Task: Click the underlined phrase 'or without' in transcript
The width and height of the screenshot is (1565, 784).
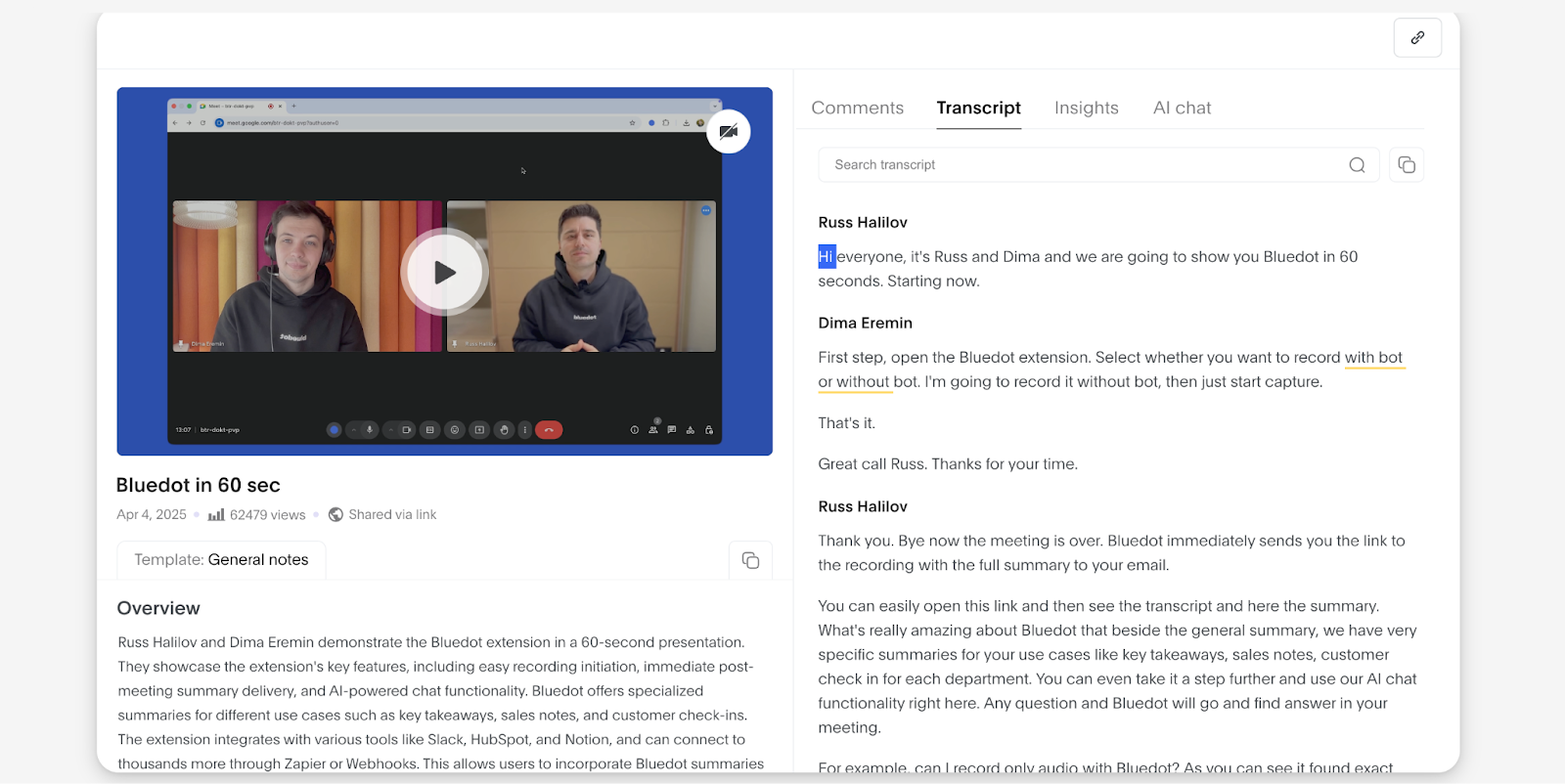Action: pyautogui.click(x=854, y=382)
